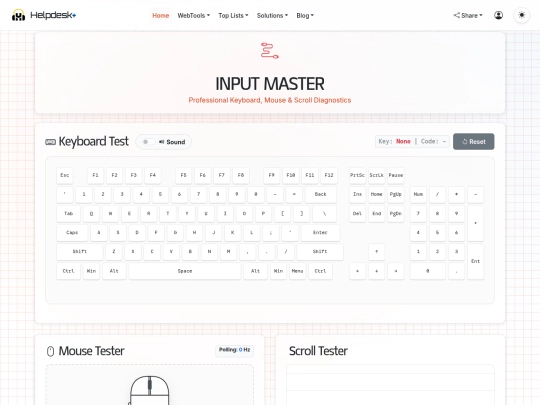
Task: Click the left Win key
Action: [91, 271]
